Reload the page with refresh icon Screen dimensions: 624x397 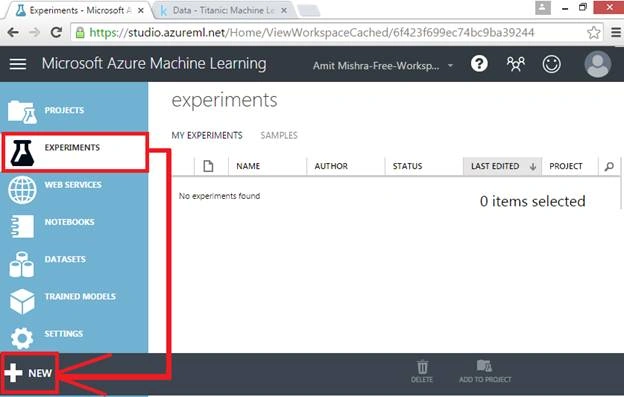tap(56, 32)
